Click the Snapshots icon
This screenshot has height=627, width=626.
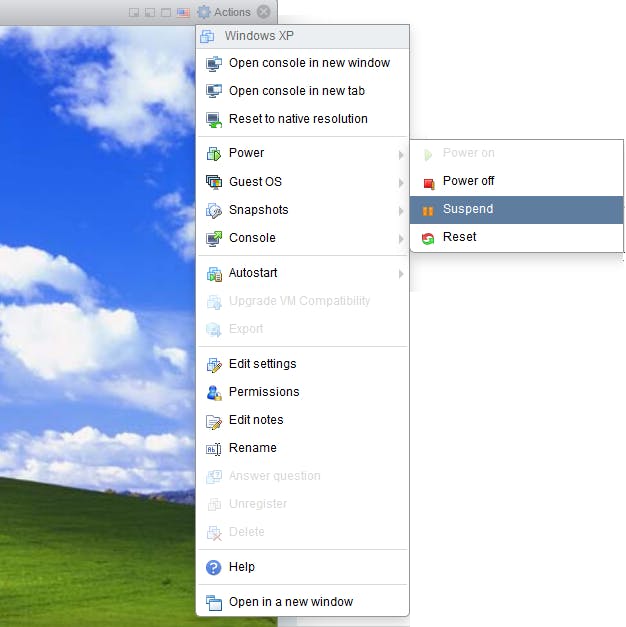click(x=214, y=211)
